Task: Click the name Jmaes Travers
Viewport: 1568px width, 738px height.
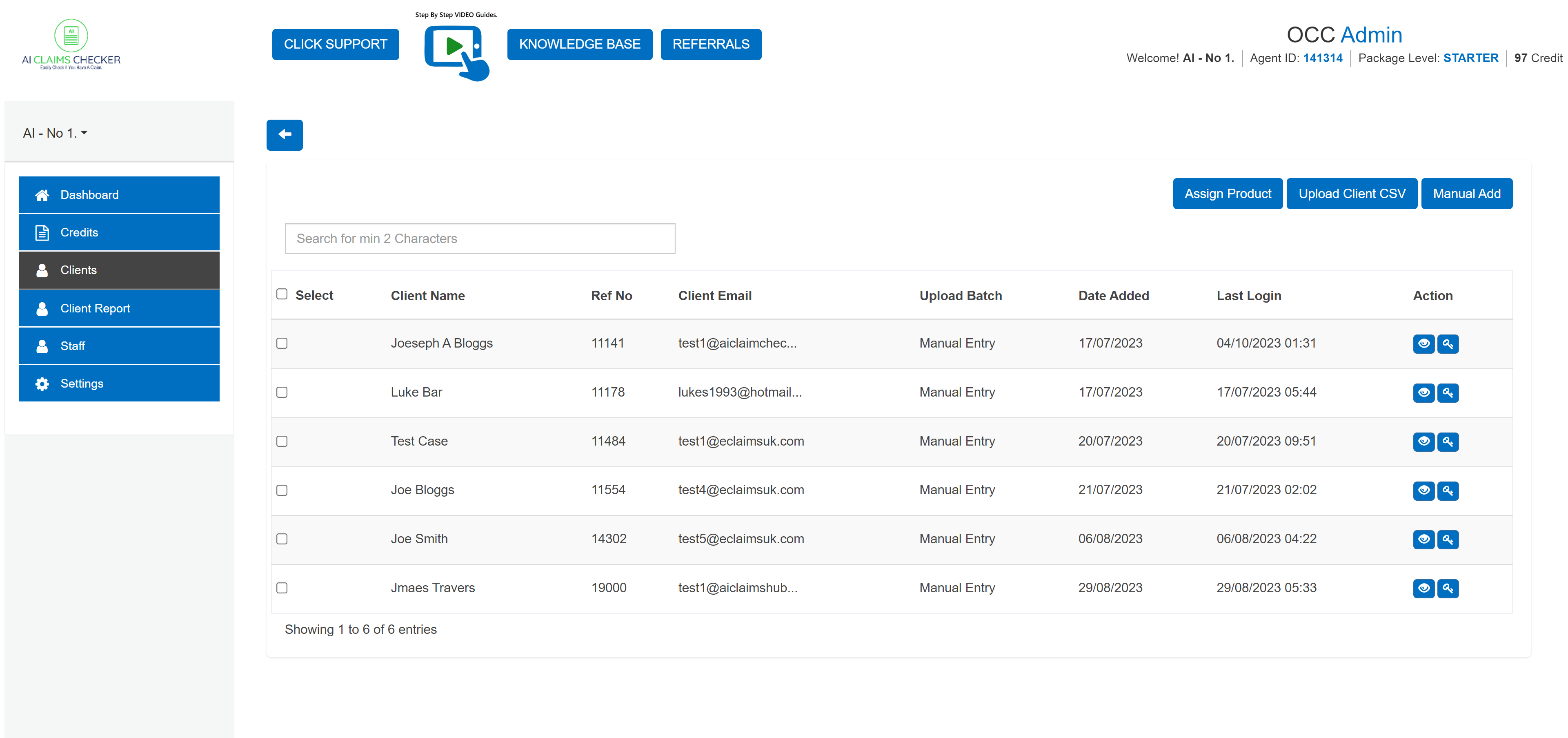Action: pos(432,588)
